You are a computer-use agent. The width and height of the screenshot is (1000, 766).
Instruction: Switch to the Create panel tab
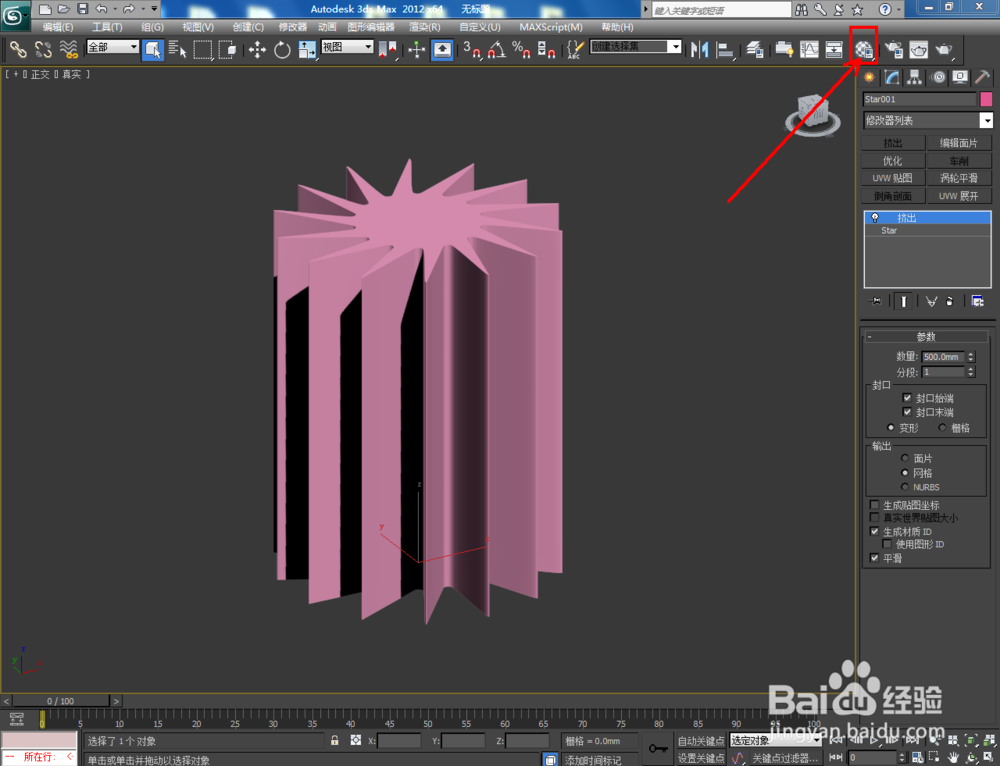[x=869, y=78]
